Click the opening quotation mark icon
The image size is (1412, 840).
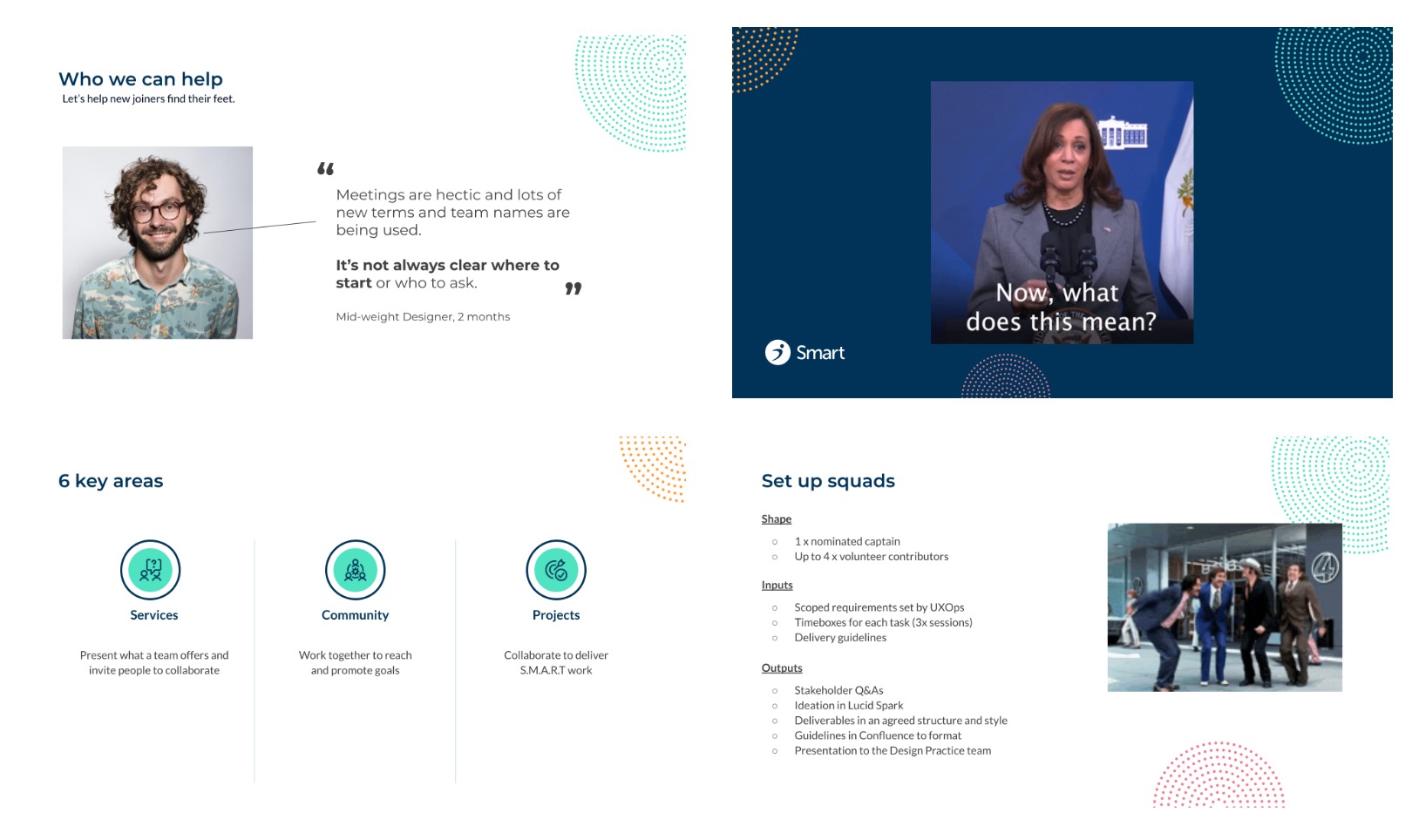(326, 169)
